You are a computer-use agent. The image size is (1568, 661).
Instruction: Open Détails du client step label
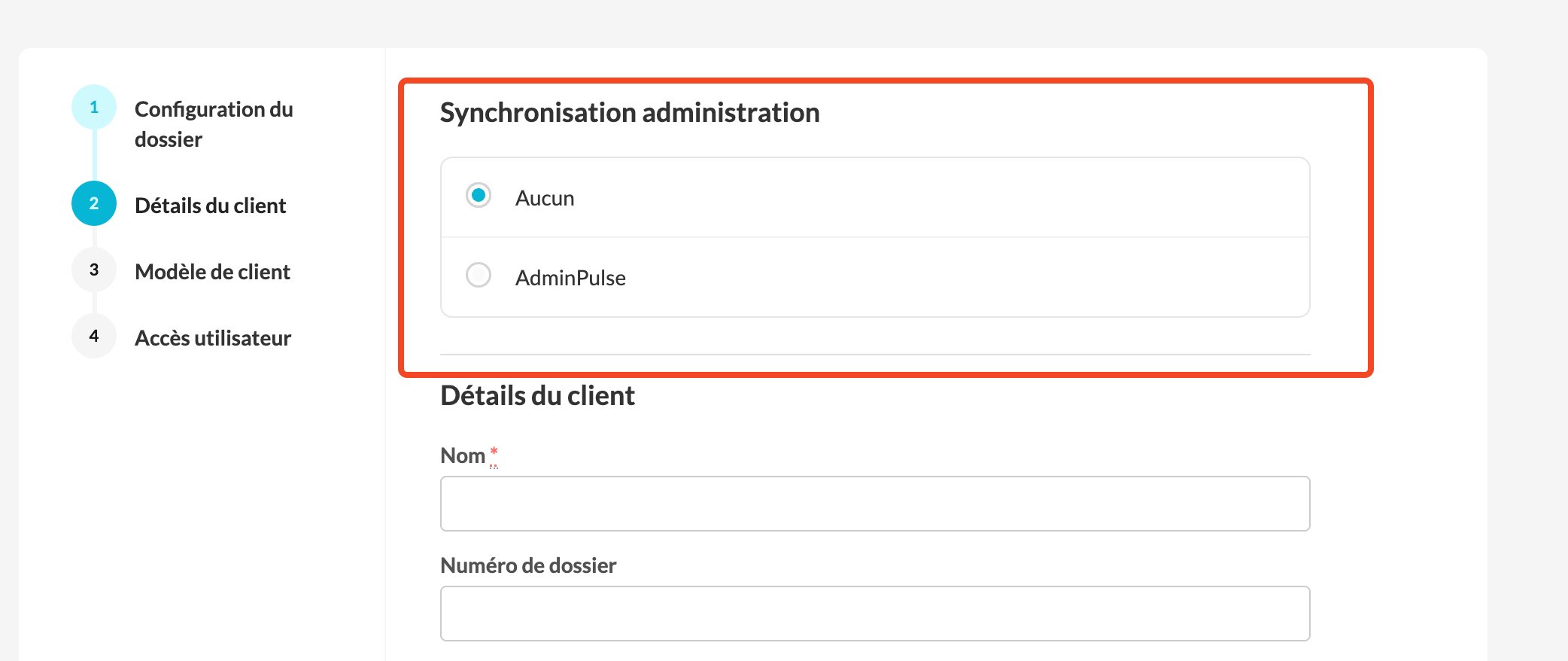point(211,206)
